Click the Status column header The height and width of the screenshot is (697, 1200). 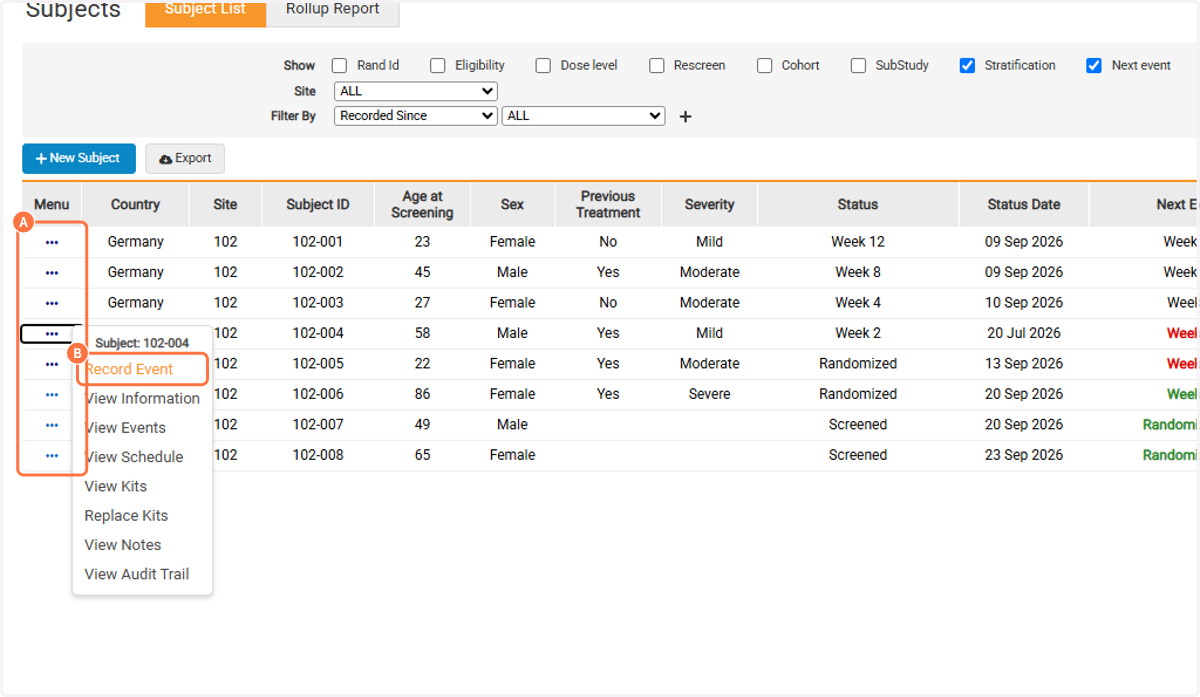[858, 205]
